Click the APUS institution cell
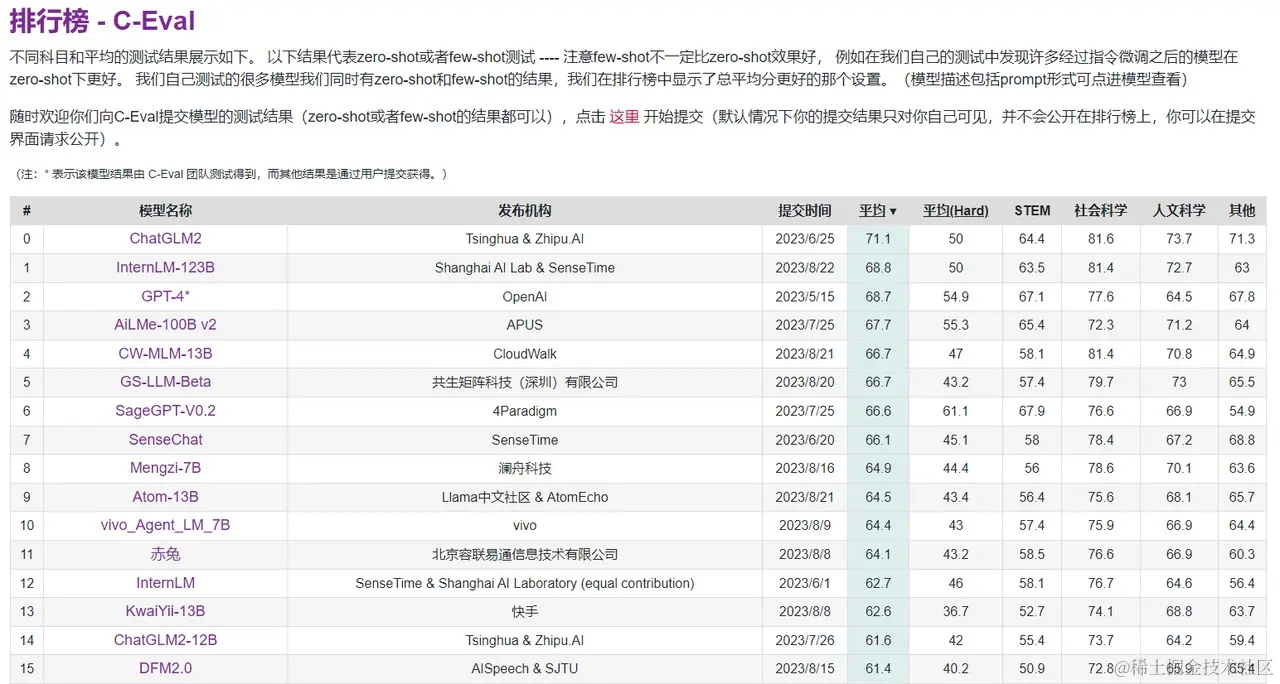Image resolution: width=1280 pixels, height=684 pixels. coord(525,325)
